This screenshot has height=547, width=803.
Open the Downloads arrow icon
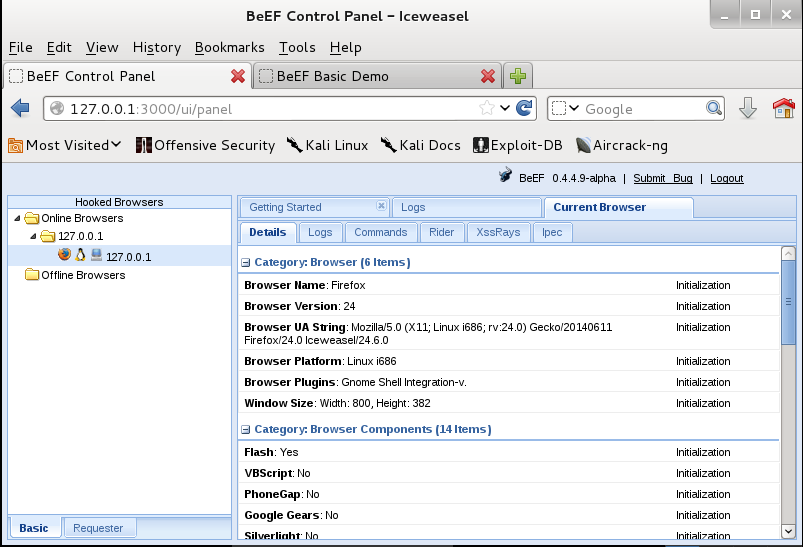tap(748, 108)
